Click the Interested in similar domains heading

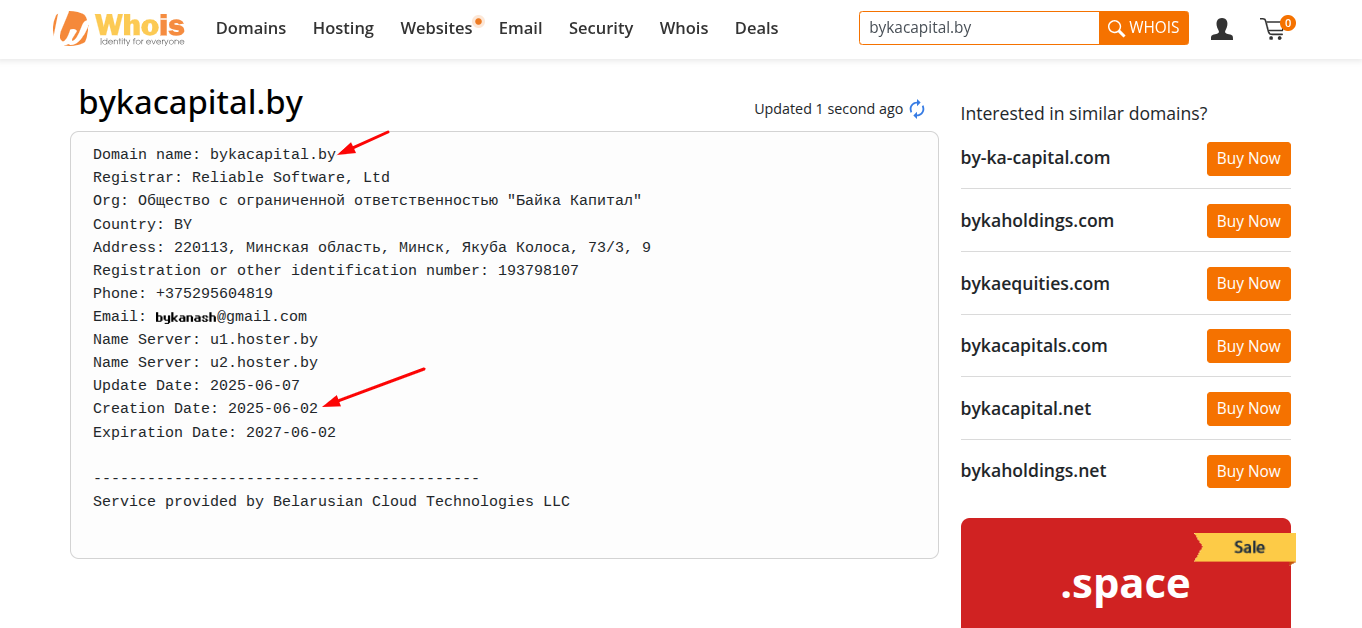tap(1084, 113)
